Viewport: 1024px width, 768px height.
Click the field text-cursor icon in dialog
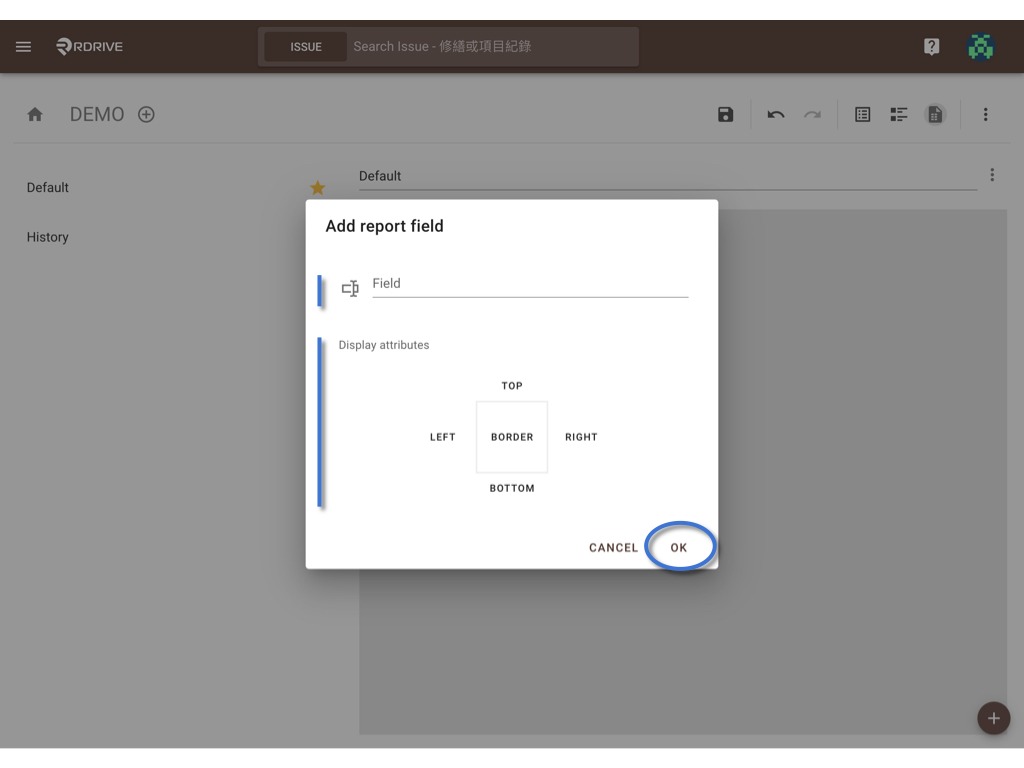click(350, 288)
